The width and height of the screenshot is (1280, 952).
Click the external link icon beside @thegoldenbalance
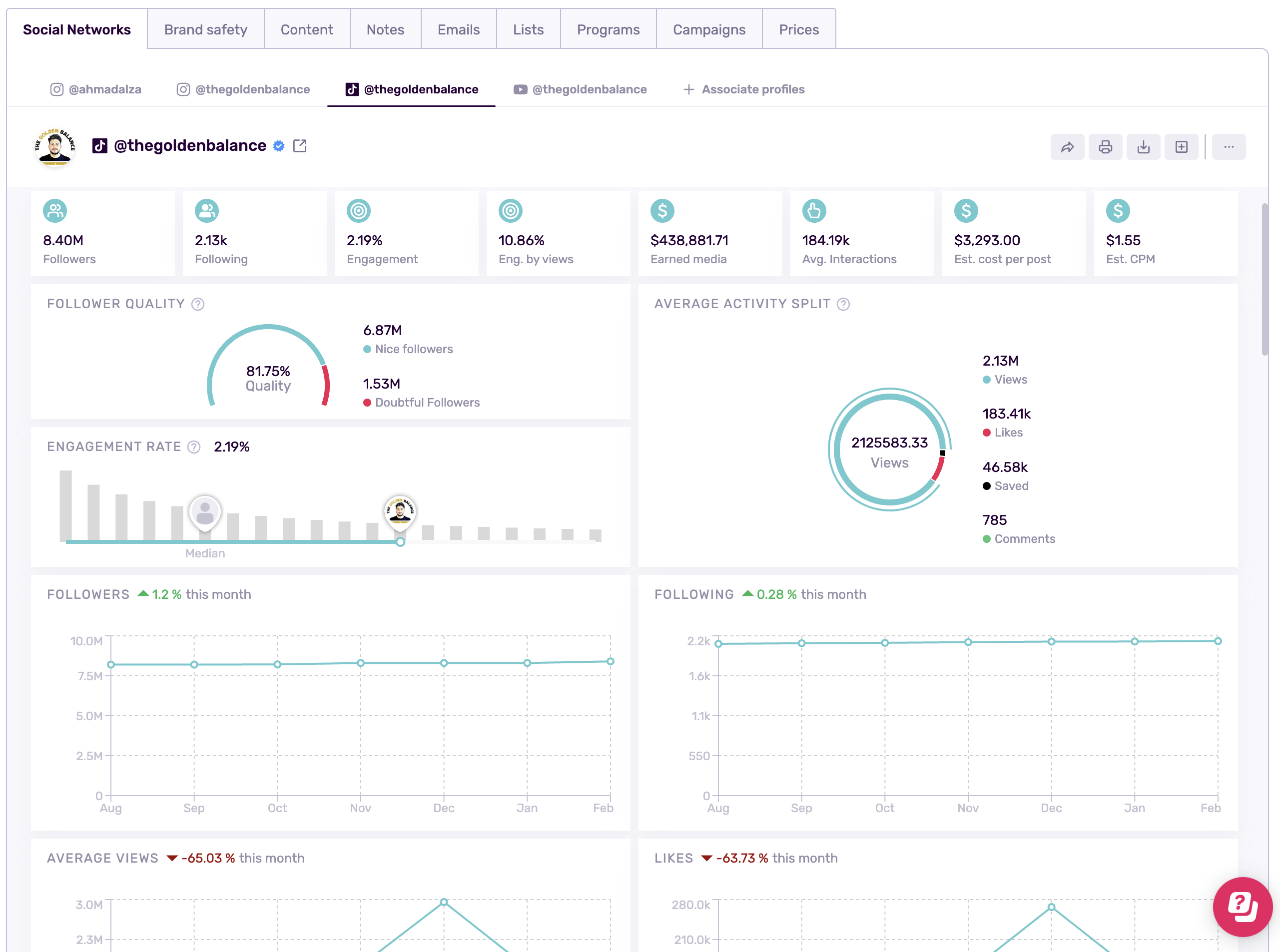[x=300, y=146]
